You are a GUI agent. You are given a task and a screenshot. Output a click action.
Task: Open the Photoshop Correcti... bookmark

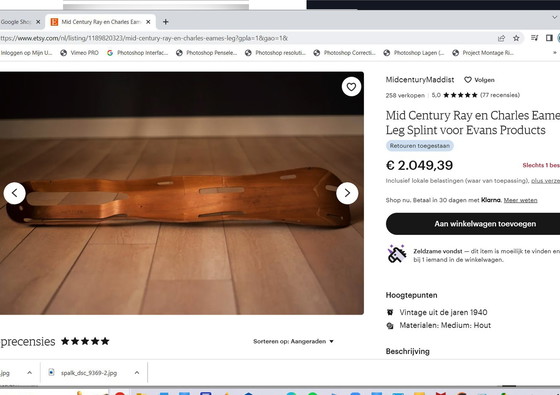[x=344, y=53]
